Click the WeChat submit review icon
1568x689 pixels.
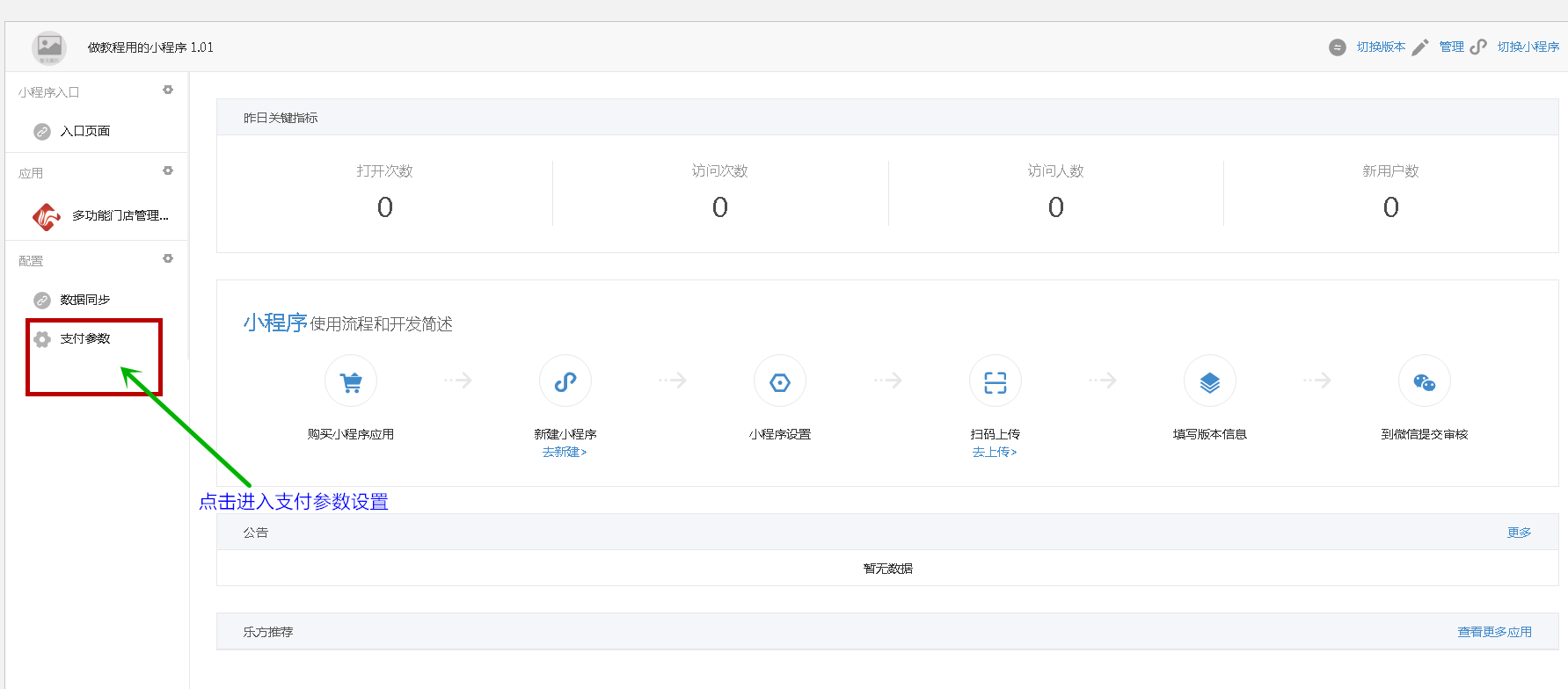pyautogui.click(x=1424, y=381)
